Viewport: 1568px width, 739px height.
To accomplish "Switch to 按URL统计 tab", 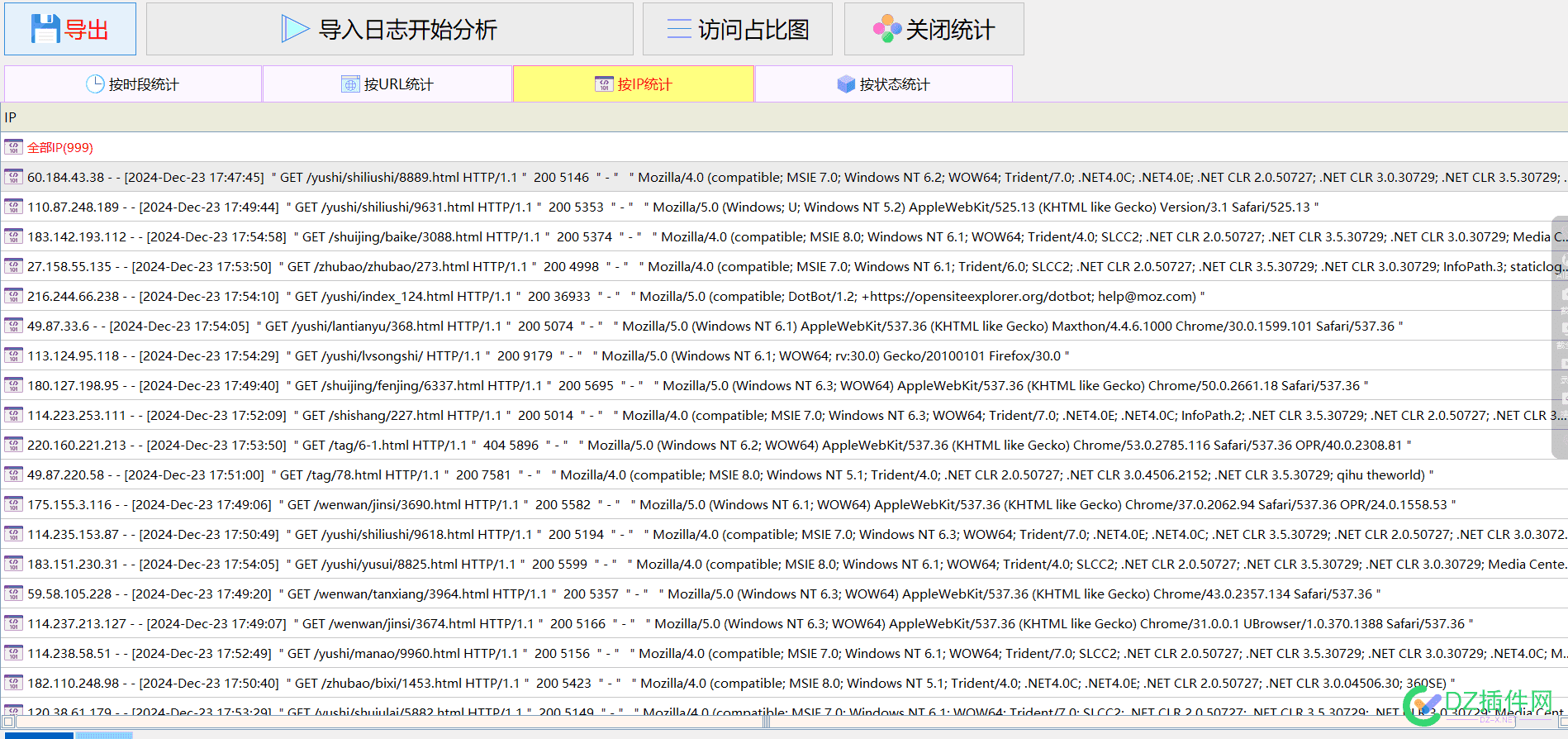I will coord(387,83).
